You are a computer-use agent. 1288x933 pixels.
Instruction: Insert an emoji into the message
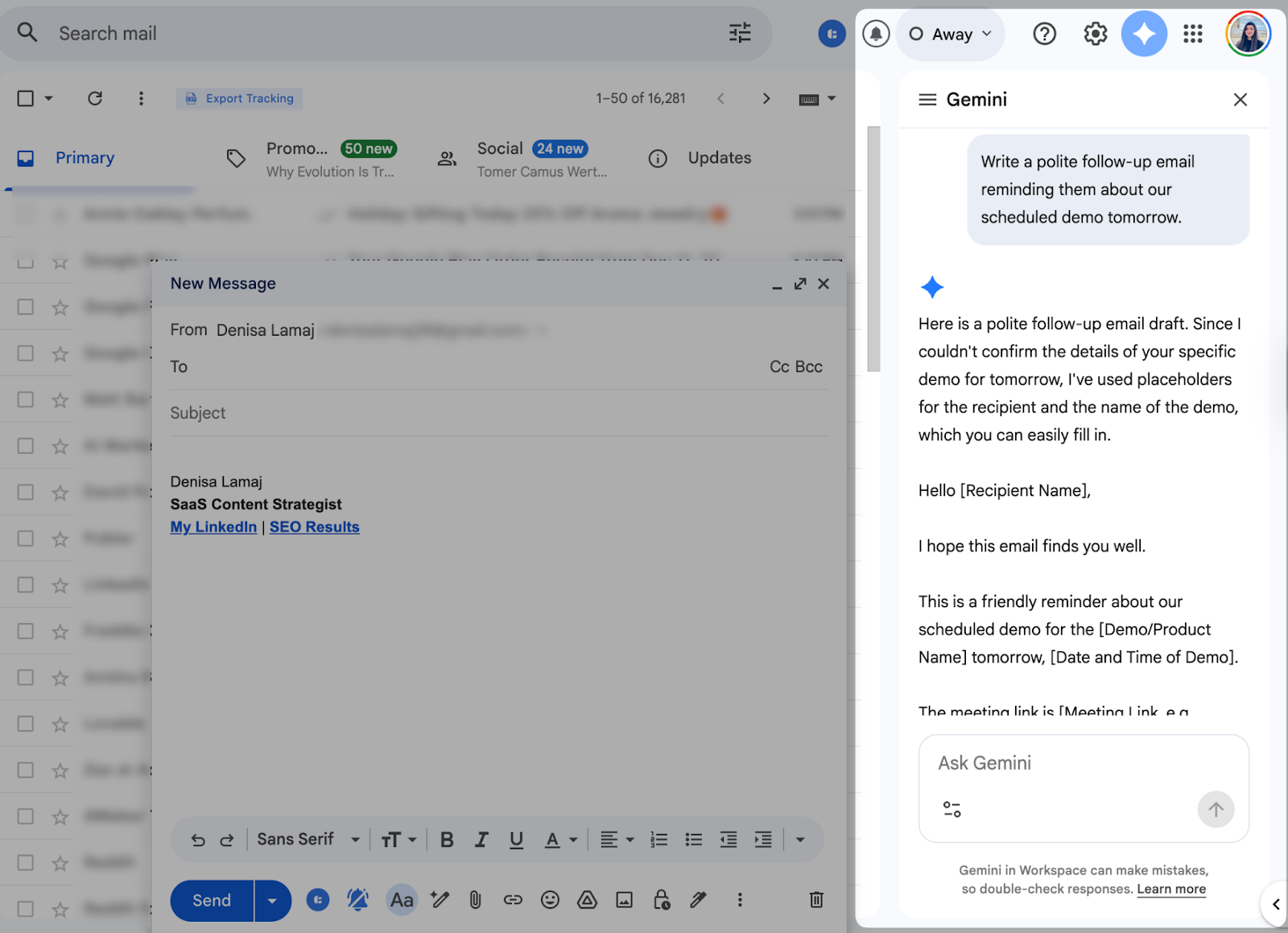tap(551, 900)
